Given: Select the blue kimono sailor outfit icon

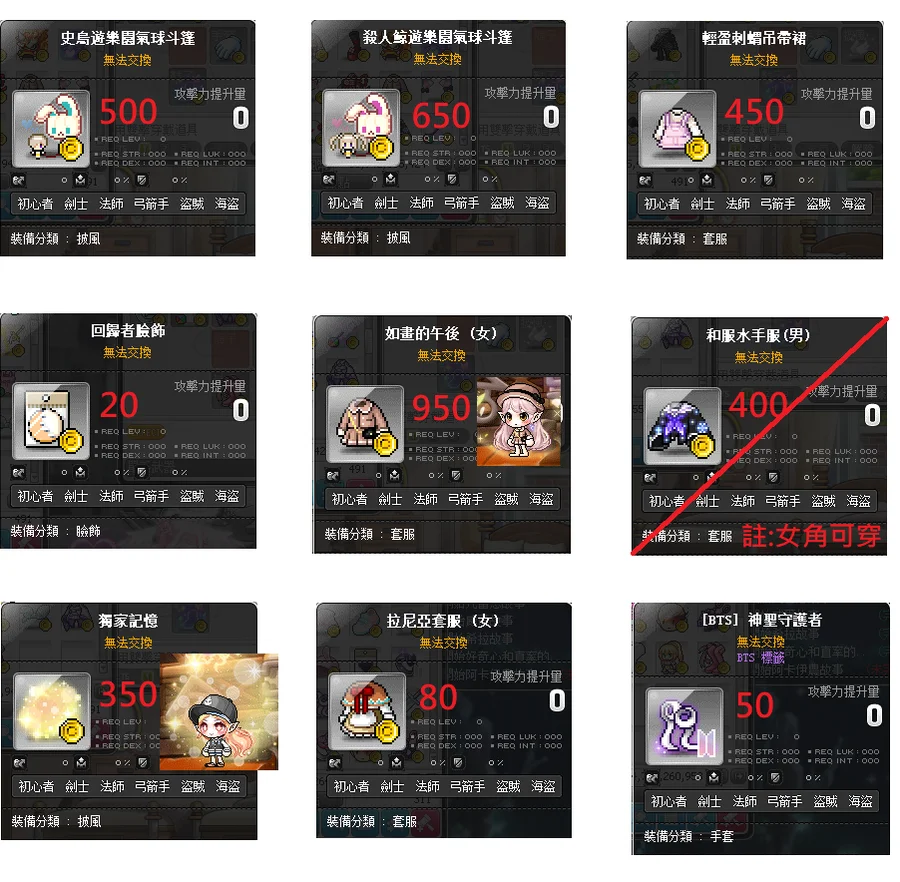Looking at the screenshot, I should (682, 426).
